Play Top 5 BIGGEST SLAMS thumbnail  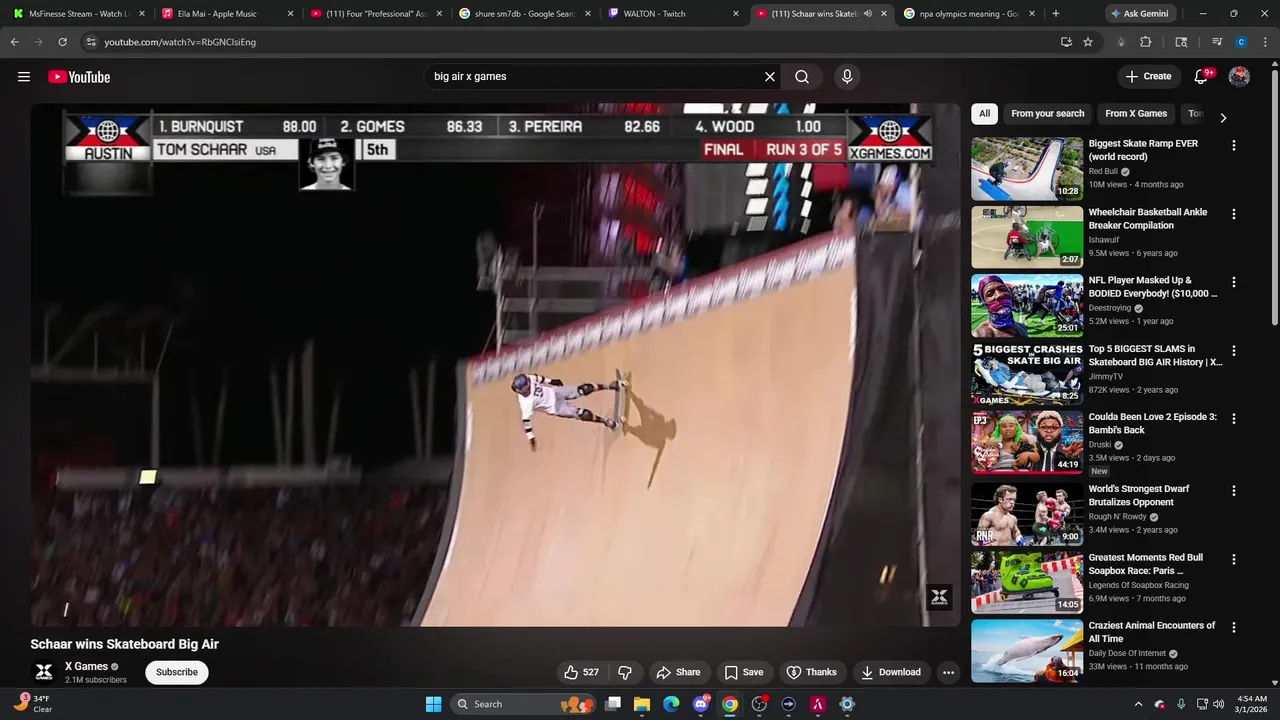click(x=1027, y=374)
